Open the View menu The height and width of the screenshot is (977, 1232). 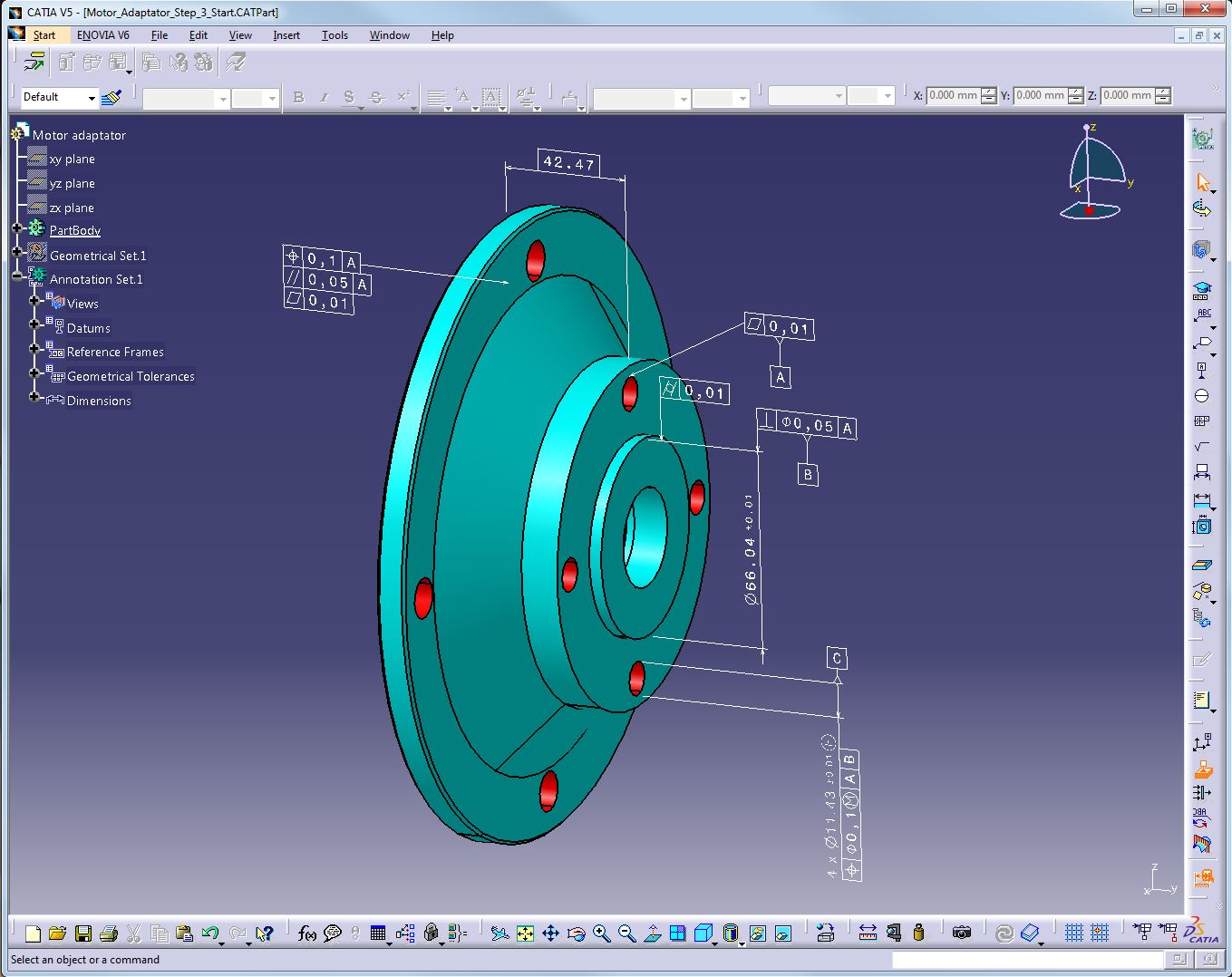point(240,35)
